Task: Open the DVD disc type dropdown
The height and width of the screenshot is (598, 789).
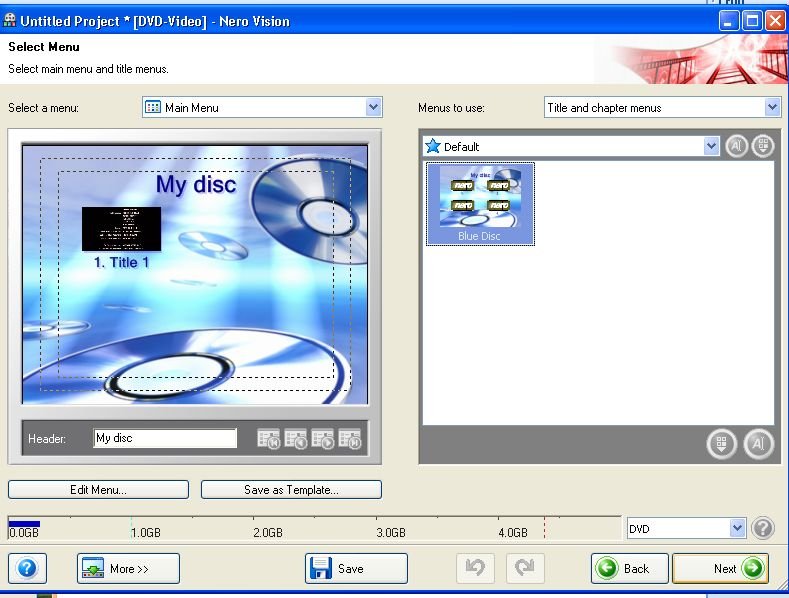Action: [737, 529]
